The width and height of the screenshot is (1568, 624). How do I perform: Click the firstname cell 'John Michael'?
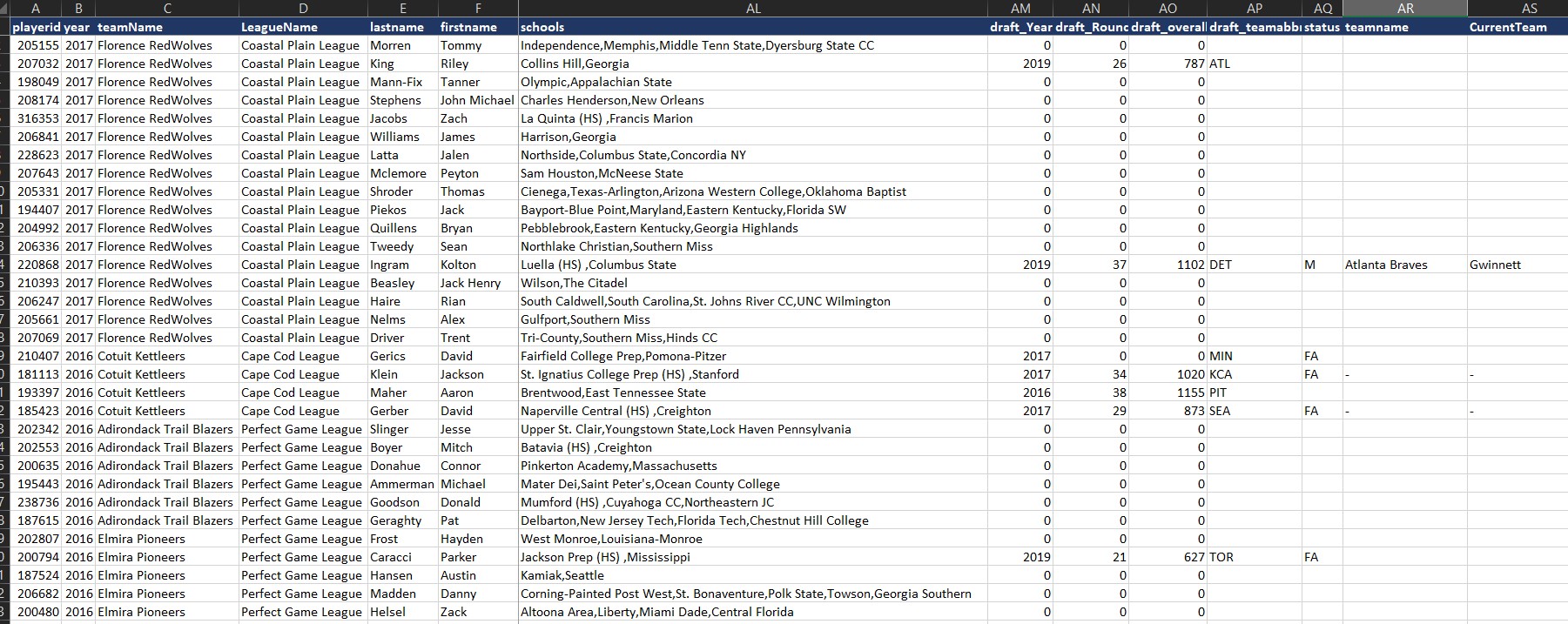pyautogui.click(x=476, y=100)
